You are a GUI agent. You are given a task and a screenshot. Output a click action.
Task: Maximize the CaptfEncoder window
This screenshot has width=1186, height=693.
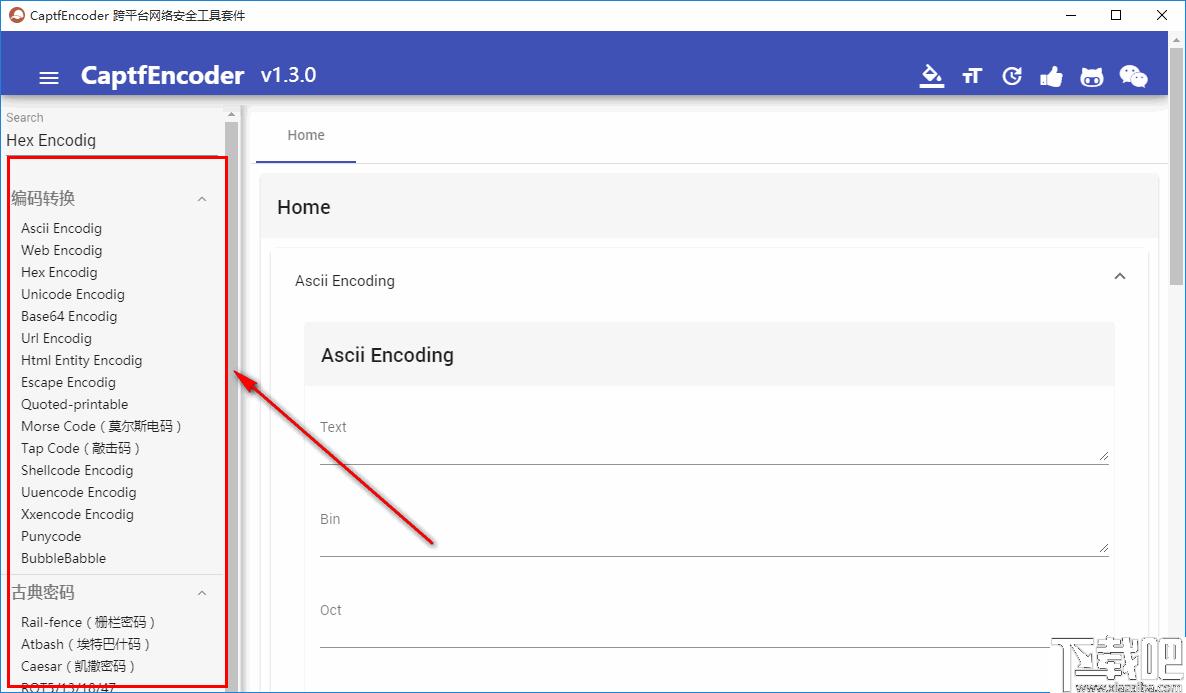(x=1116, y=15)
